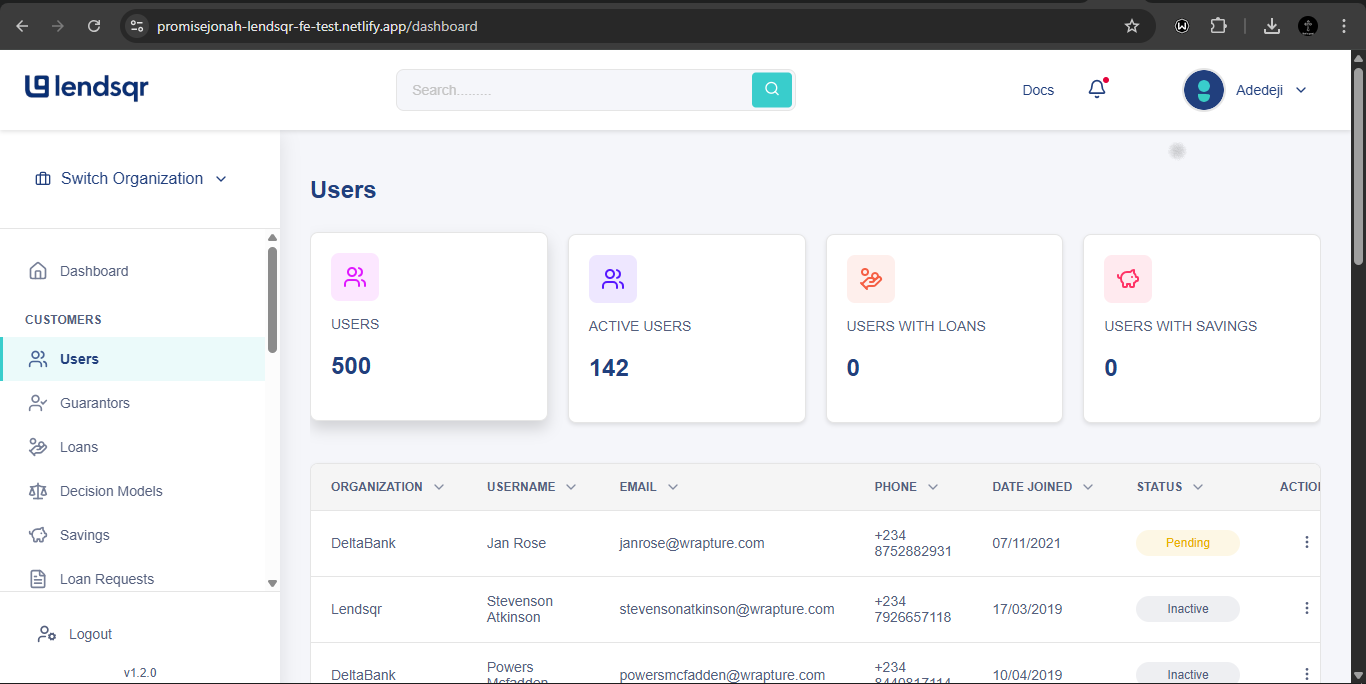Click the Adedeji profile avatar
This screenshot has height=684, width=1366.
tap(1204, 90)
